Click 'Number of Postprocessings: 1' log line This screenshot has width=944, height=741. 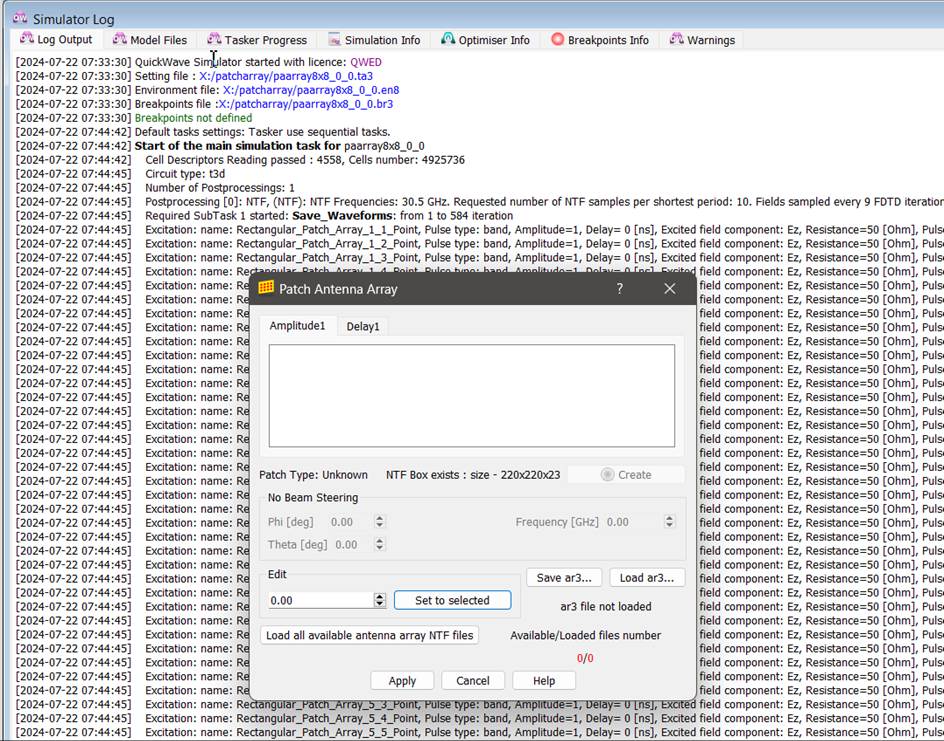[x=220, y=188]
